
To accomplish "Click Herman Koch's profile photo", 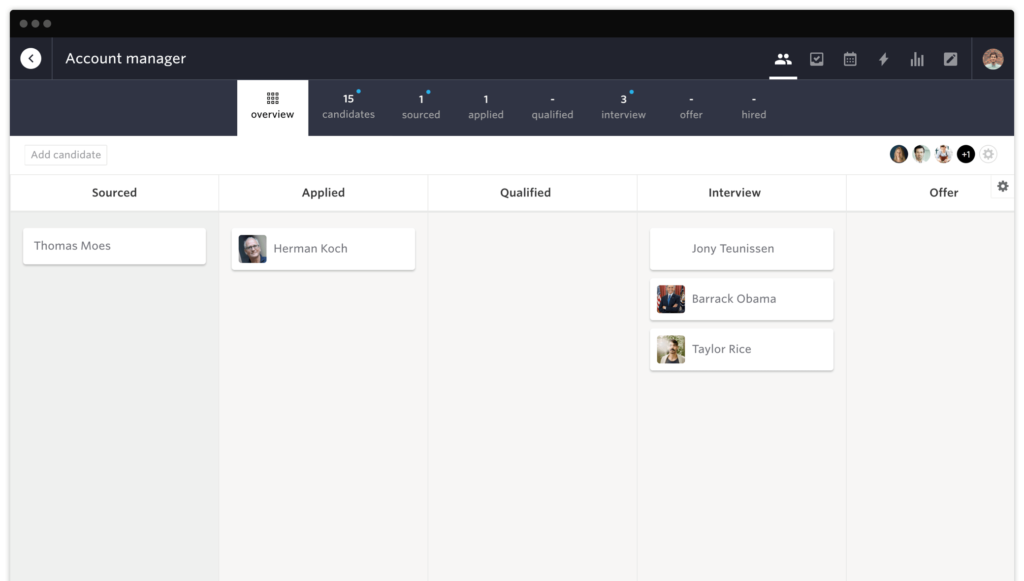I will click(x=252, y=249).
